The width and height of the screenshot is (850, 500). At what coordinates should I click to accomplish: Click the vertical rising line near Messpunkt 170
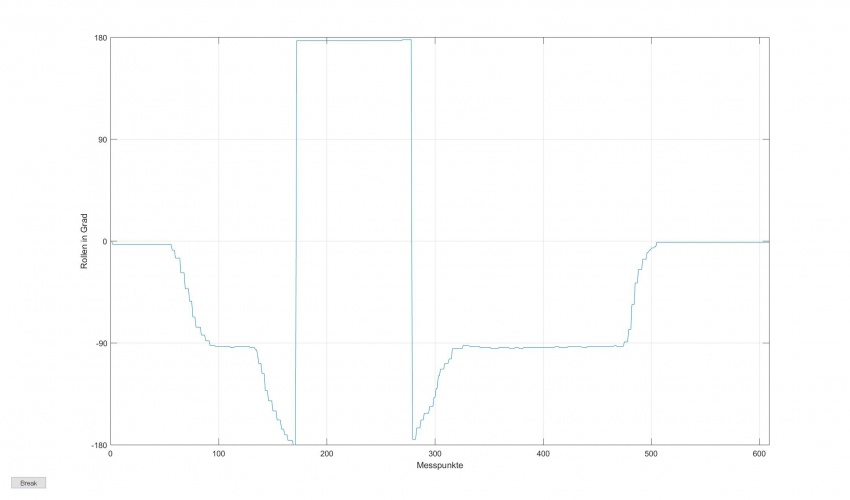296,240
